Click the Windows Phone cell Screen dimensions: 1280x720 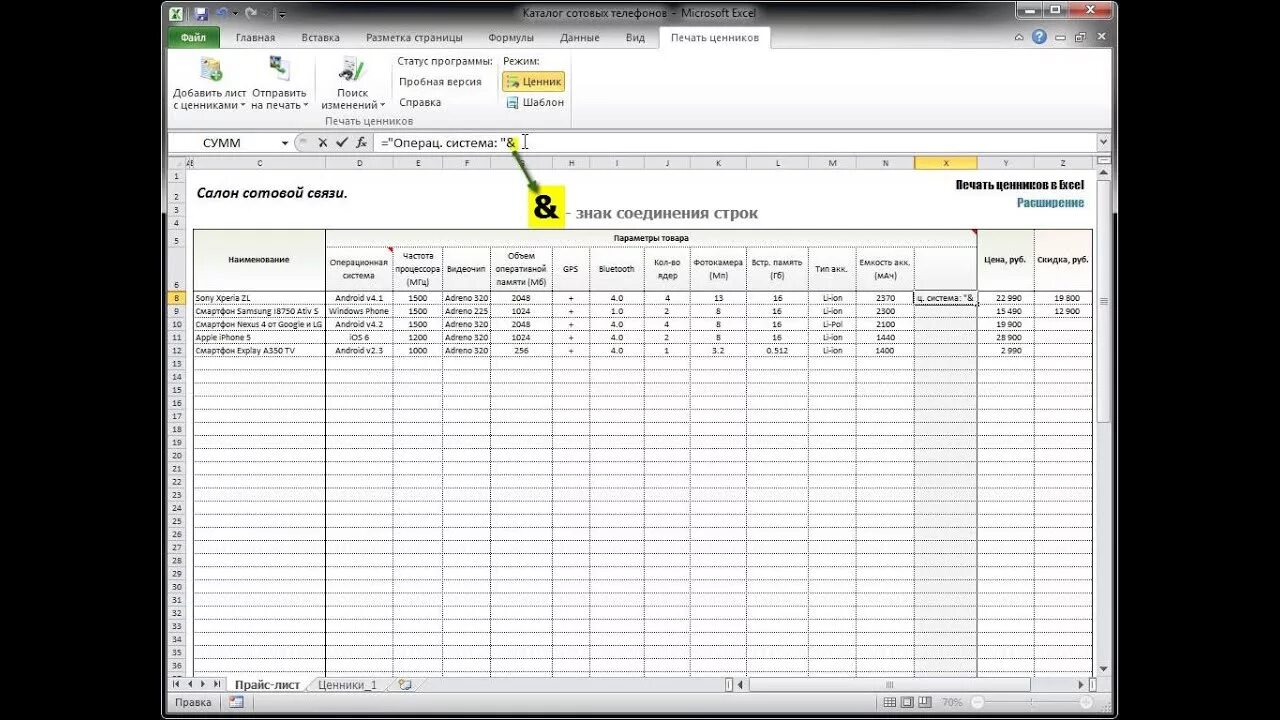(359, 311)
